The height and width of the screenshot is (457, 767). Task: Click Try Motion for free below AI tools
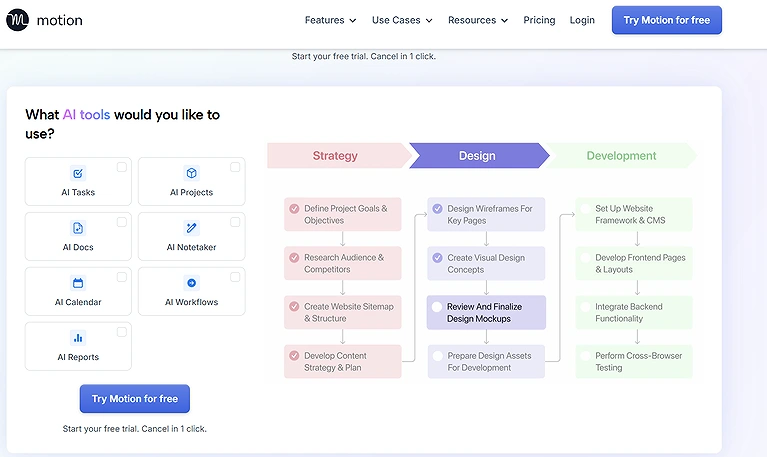click(x=135, y=399)
